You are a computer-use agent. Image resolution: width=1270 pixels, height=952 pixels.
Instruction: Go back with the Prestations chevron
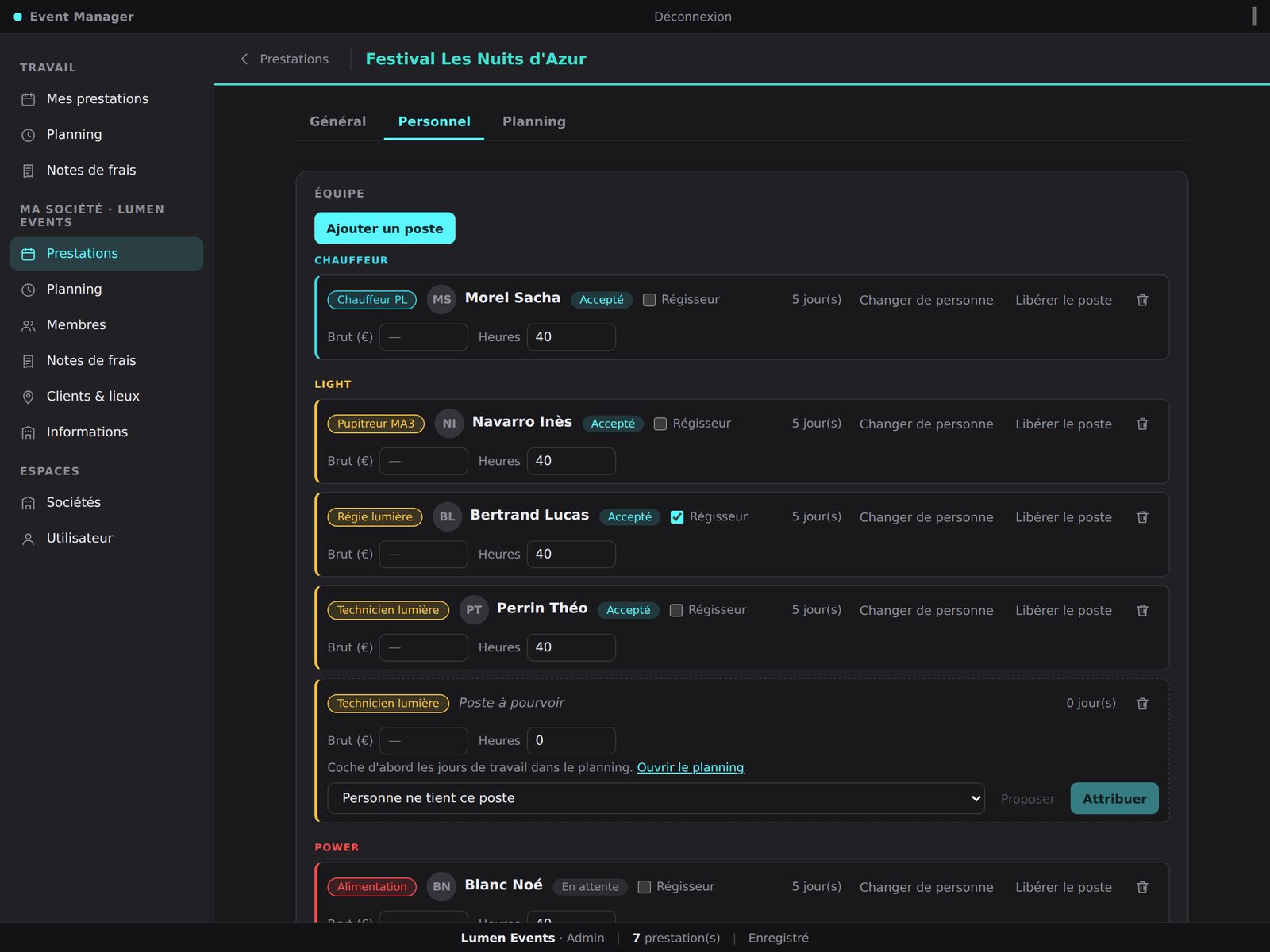tap(244, 59)
